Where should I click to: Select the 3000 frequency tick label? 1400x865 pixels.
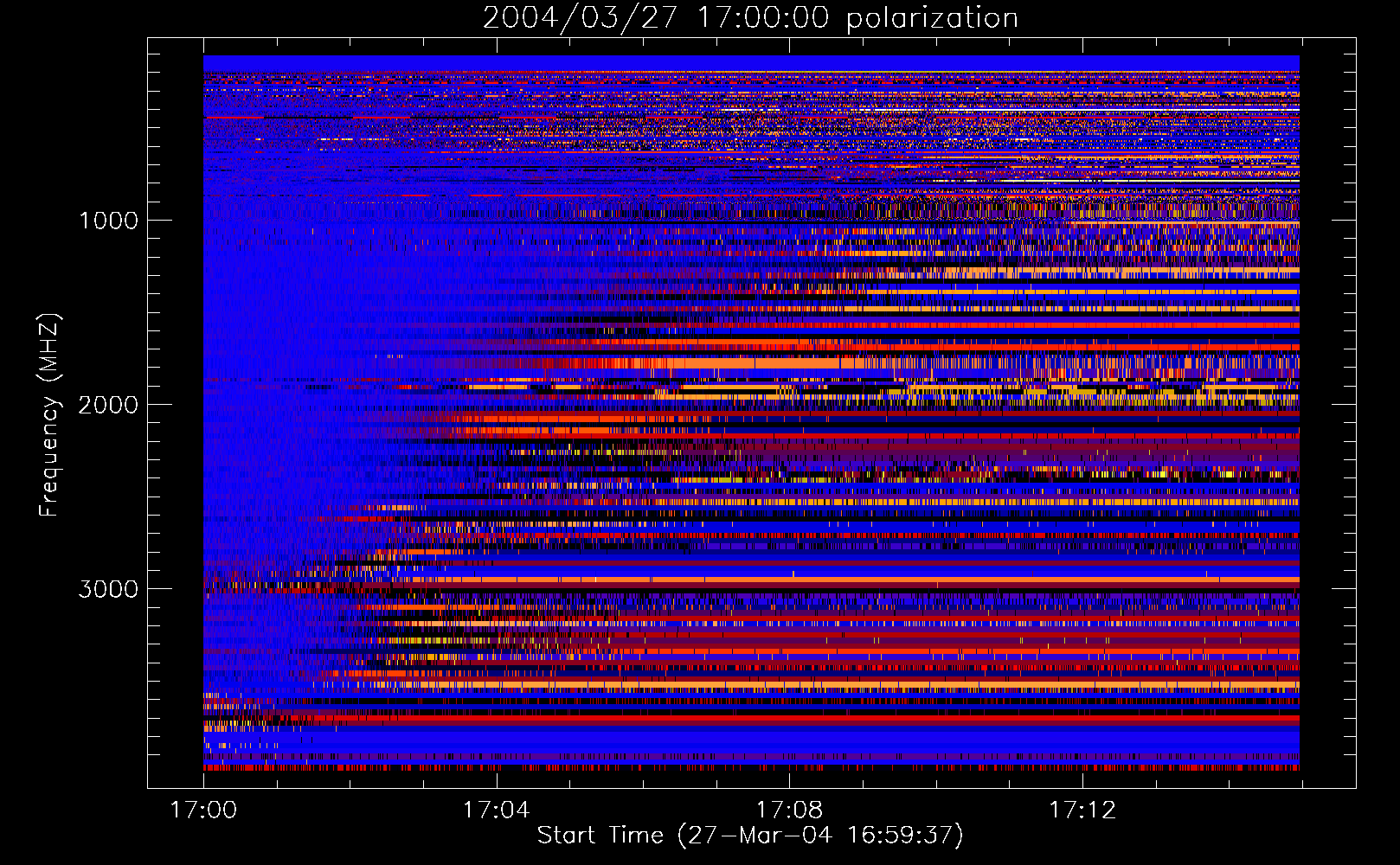pyautogui.click(x=108, y=589)
